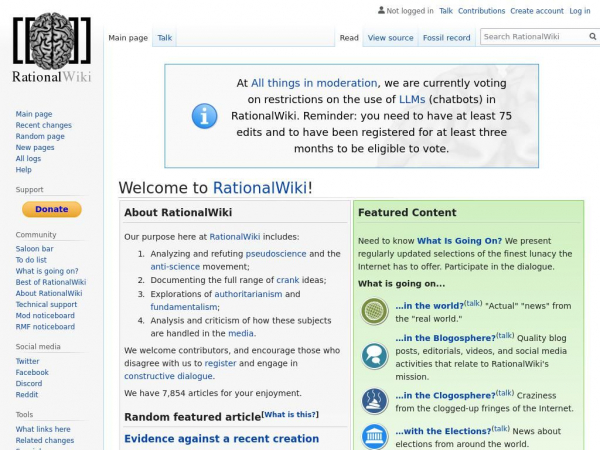Open the crank ideas link
This screenshot has width=600, height=450.
288,280
